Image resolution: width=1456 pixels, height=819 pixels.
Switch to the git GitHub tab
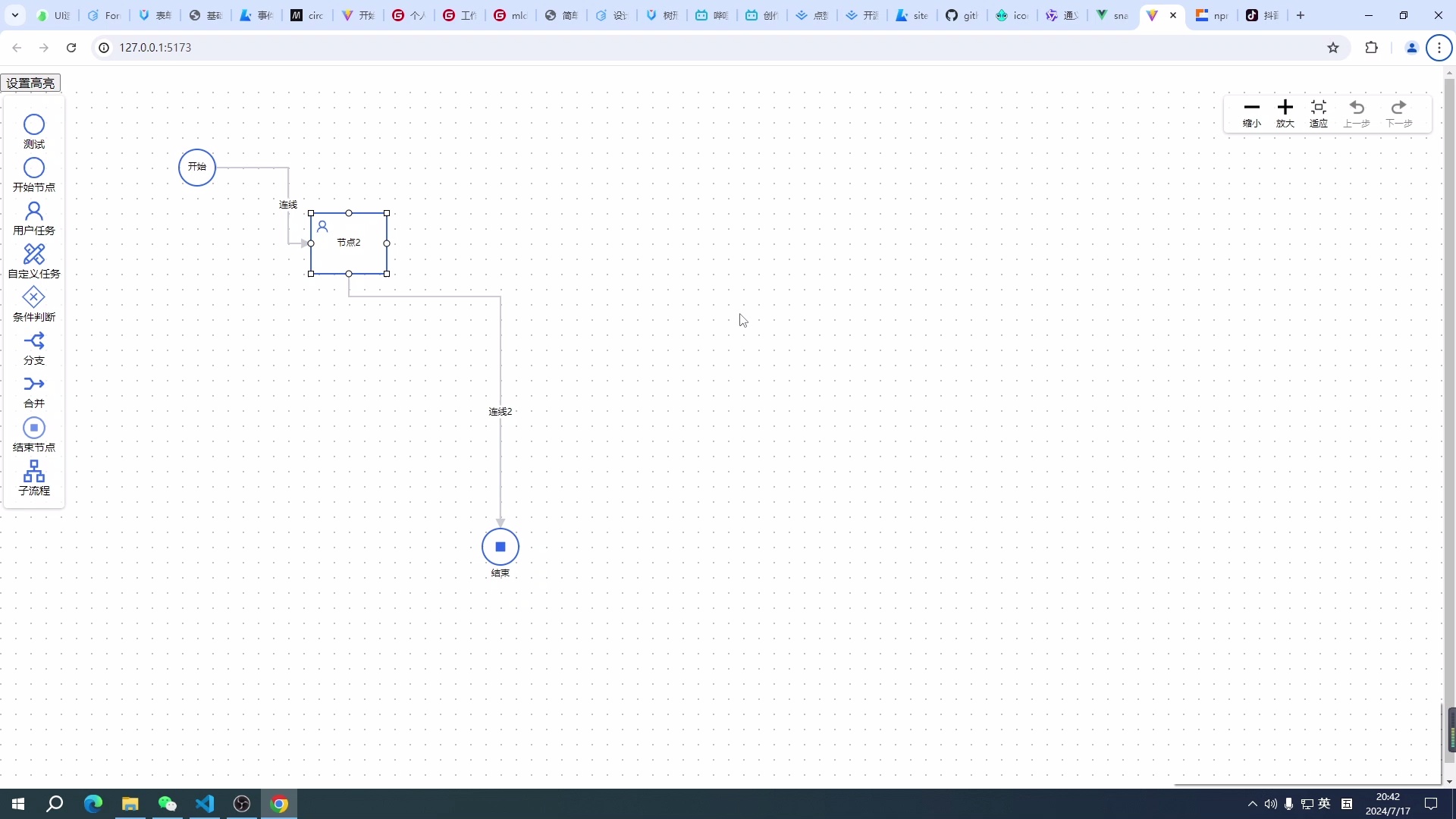(x=962, y=15)
